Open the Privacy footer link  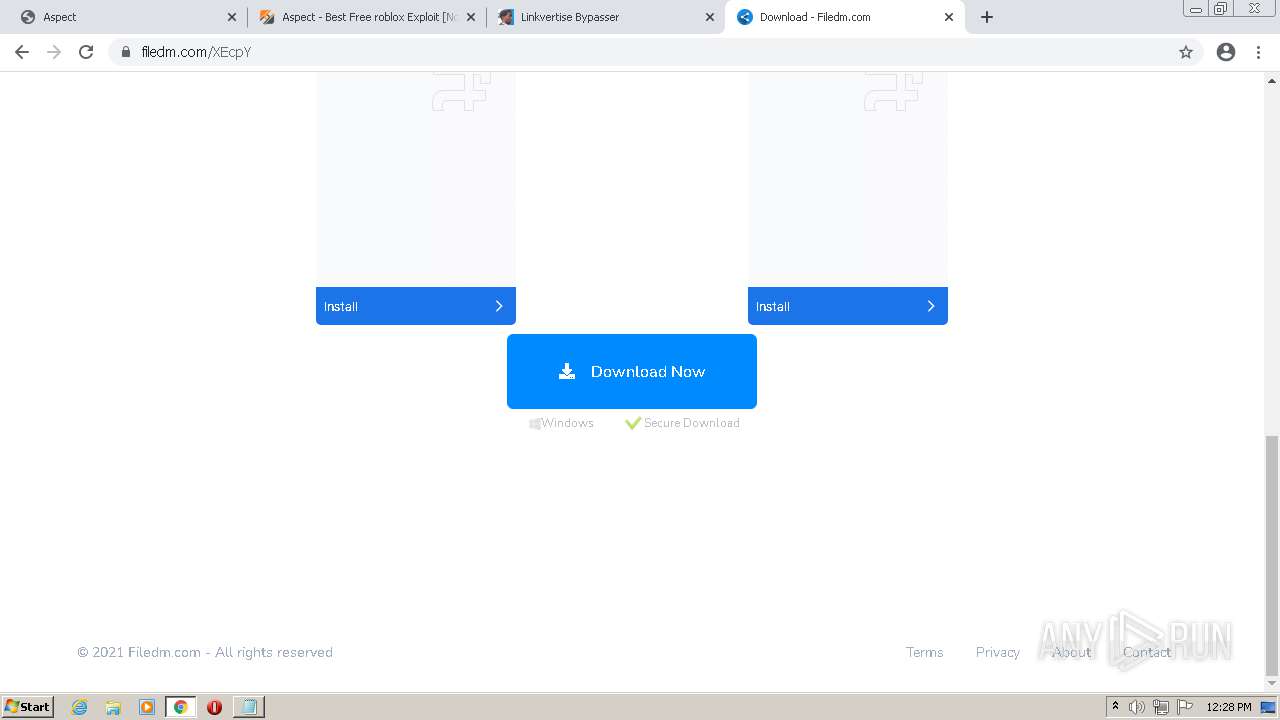tap(998, 652)
